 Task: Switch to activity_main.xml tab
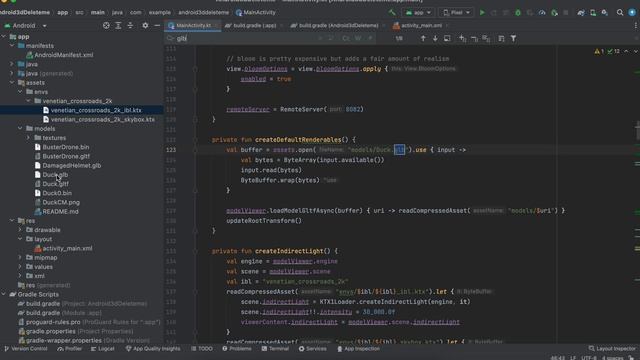(420, 25)
